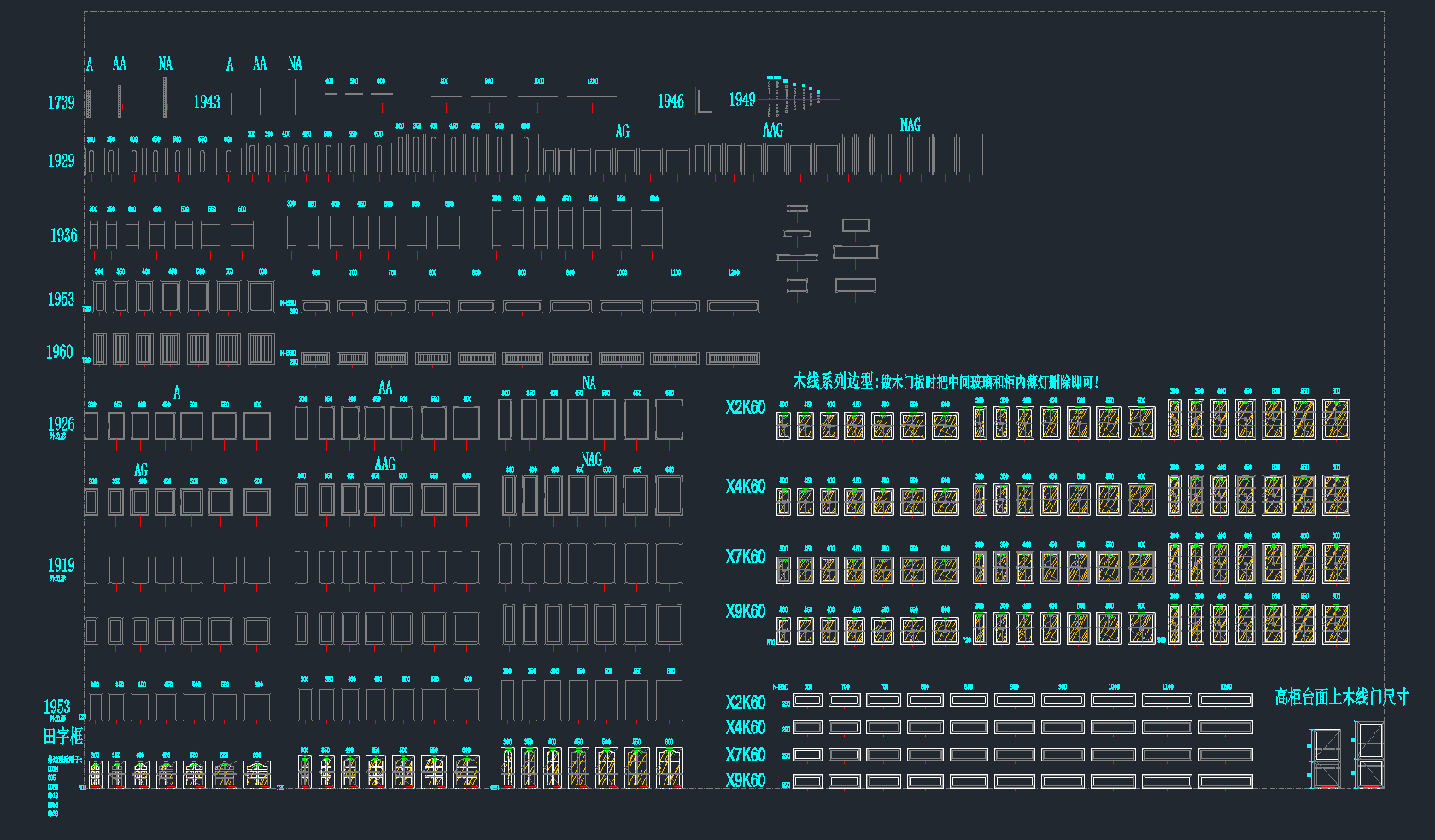Select the first X2K60 glass door block
This screenshot has width=1435, height=840.
[x=783, y=425]
